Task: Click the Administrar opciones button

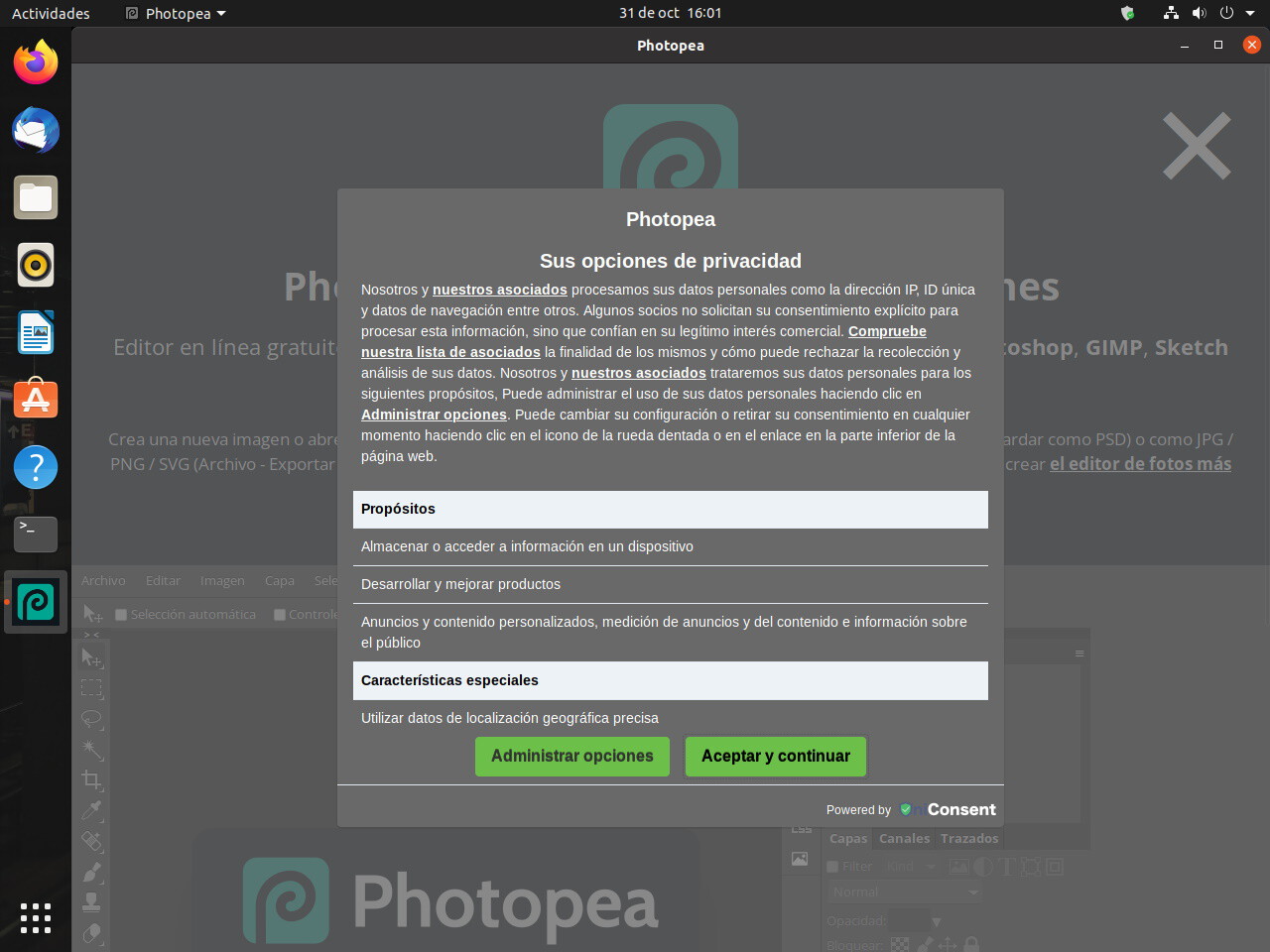Action: point(572,756)
